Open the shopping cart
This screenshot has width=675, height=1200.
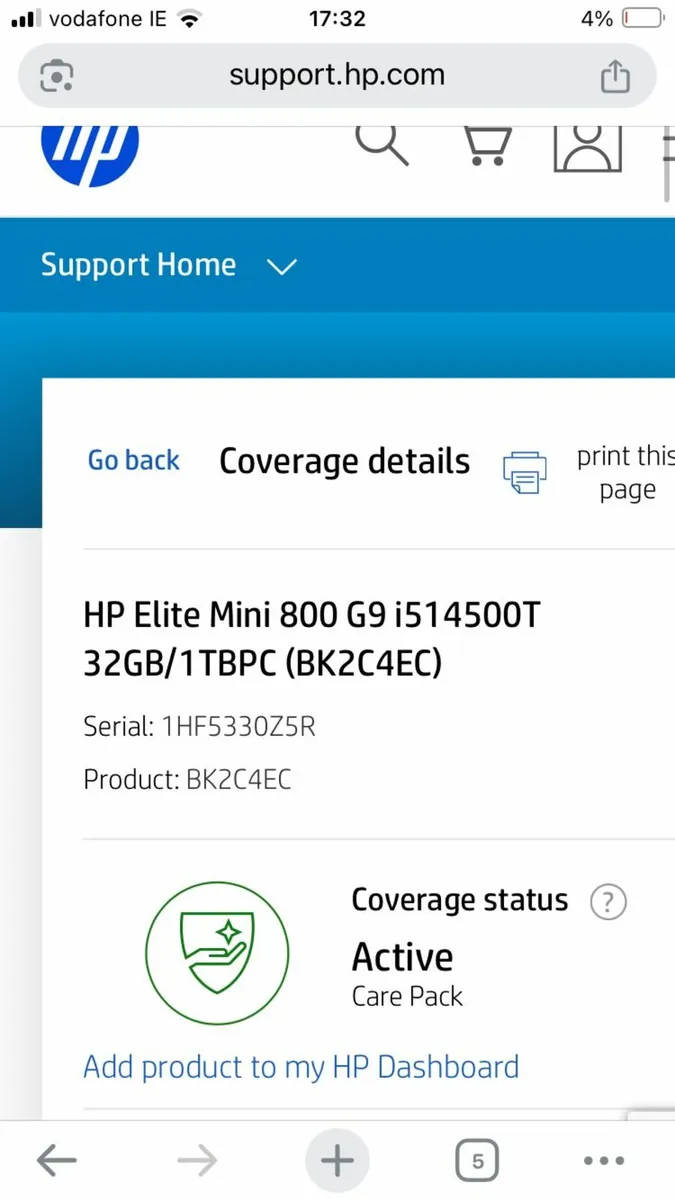pyautogui.click(x=488, y=145)
